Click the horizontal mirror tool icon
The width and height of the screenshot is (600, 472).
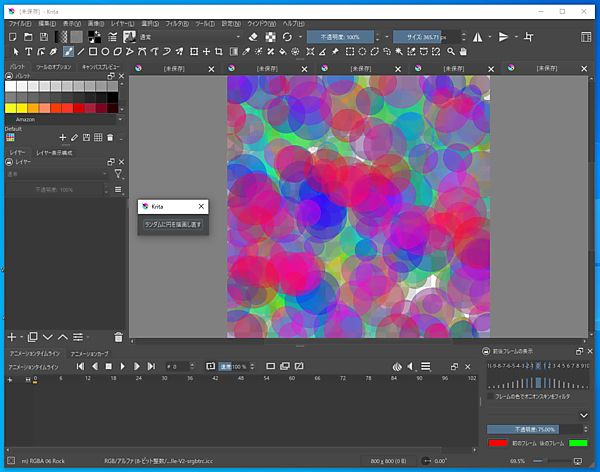click(x=476, y=36)
